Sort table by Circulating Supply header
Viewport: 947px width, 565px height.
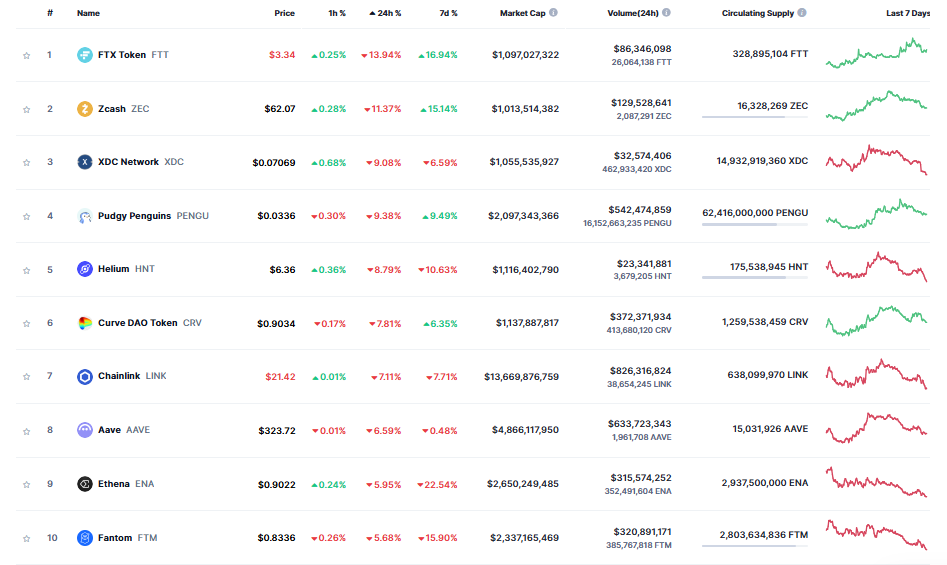pyautogui.click(x=758, y=13)
